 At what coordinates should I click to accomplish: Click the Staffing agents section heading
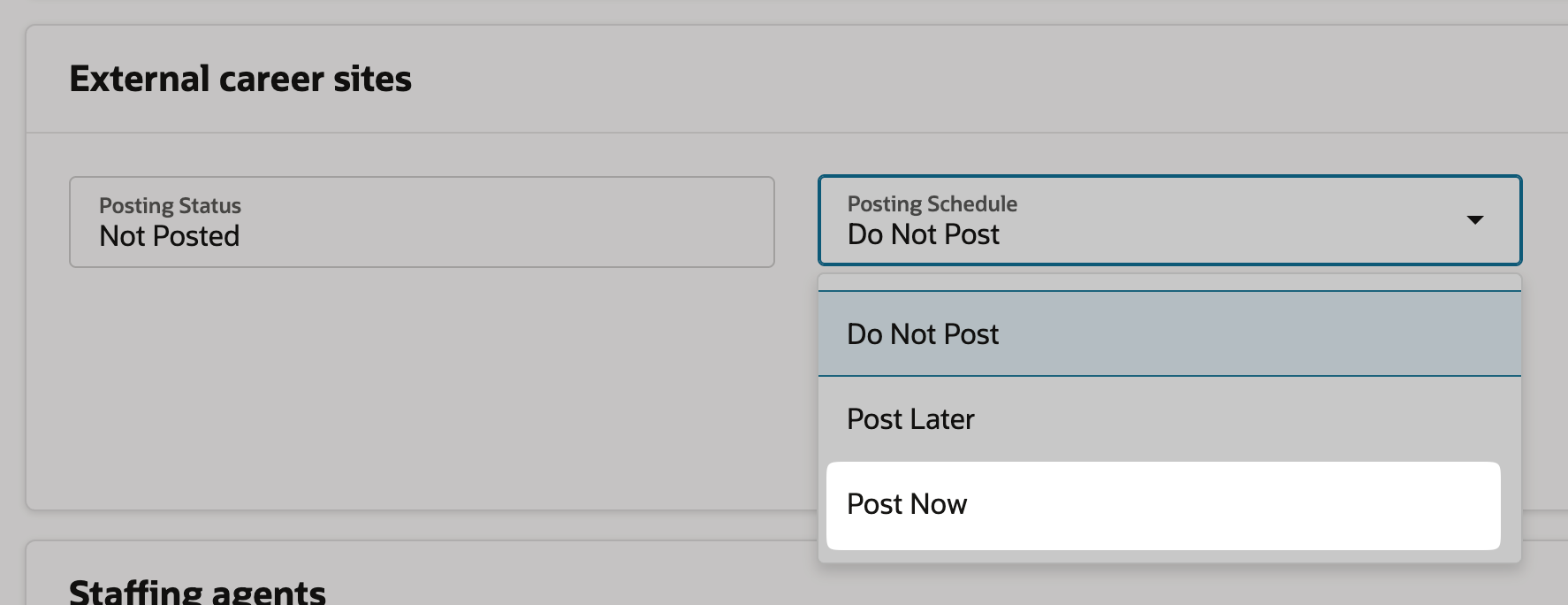[197, 591]
